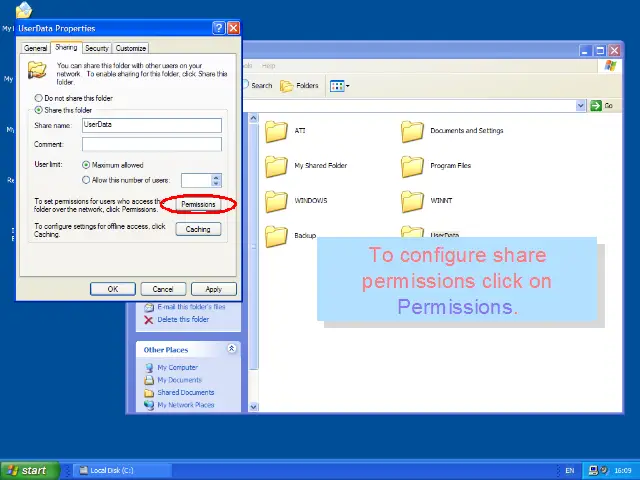Click the Windows flag start button
The image size is (640, 480).
(x=30, y=470)
